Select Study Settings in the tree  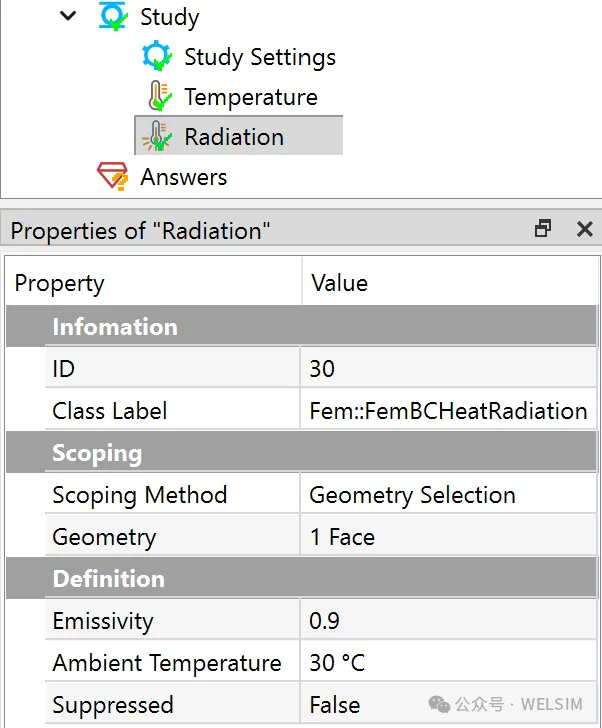tap(259, 57)
